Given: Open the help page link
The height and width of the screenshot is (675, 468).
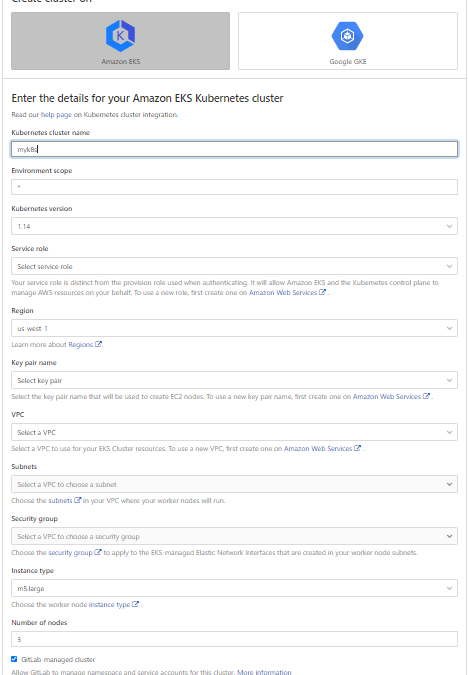Looking at the screenshot, I should click(x=56, y=115).
